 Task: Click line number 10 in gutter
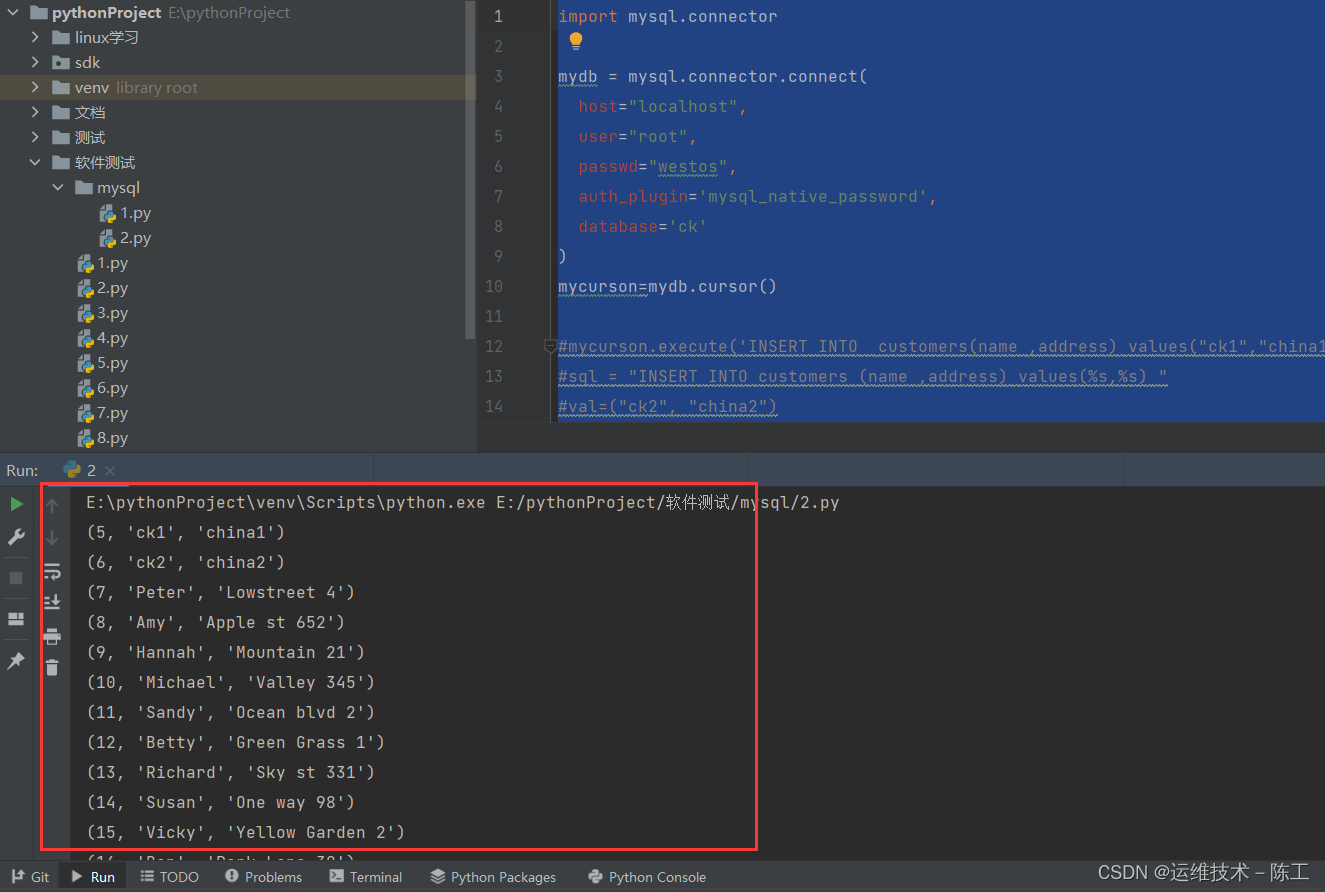[493, 287]
